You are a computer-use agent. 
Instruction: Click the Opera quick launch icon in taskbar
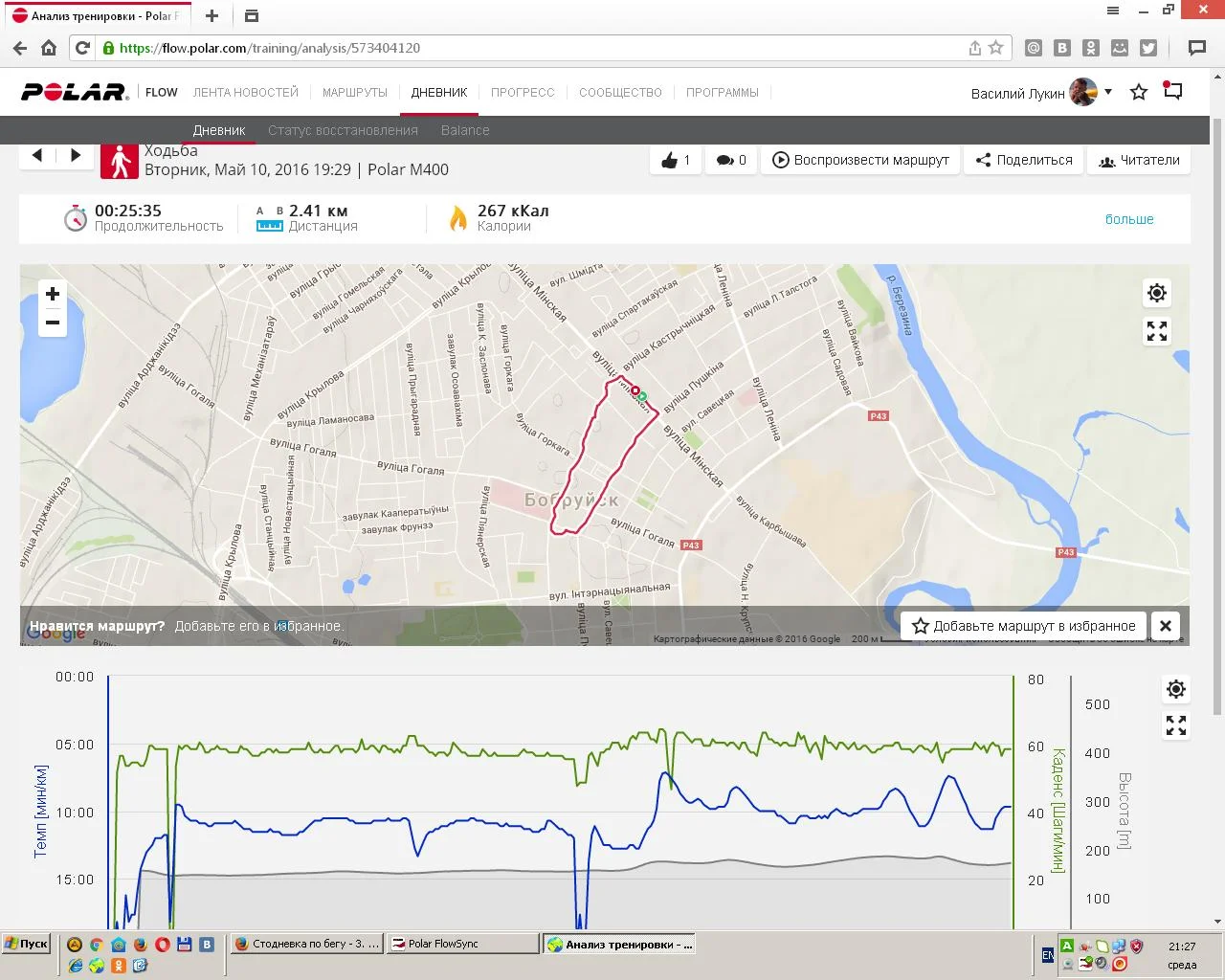[x=163, y=945]
